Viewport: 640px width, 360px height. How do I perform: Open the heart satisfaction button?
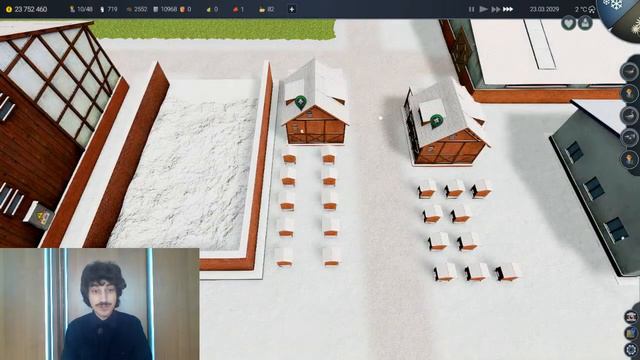(568, 23)
